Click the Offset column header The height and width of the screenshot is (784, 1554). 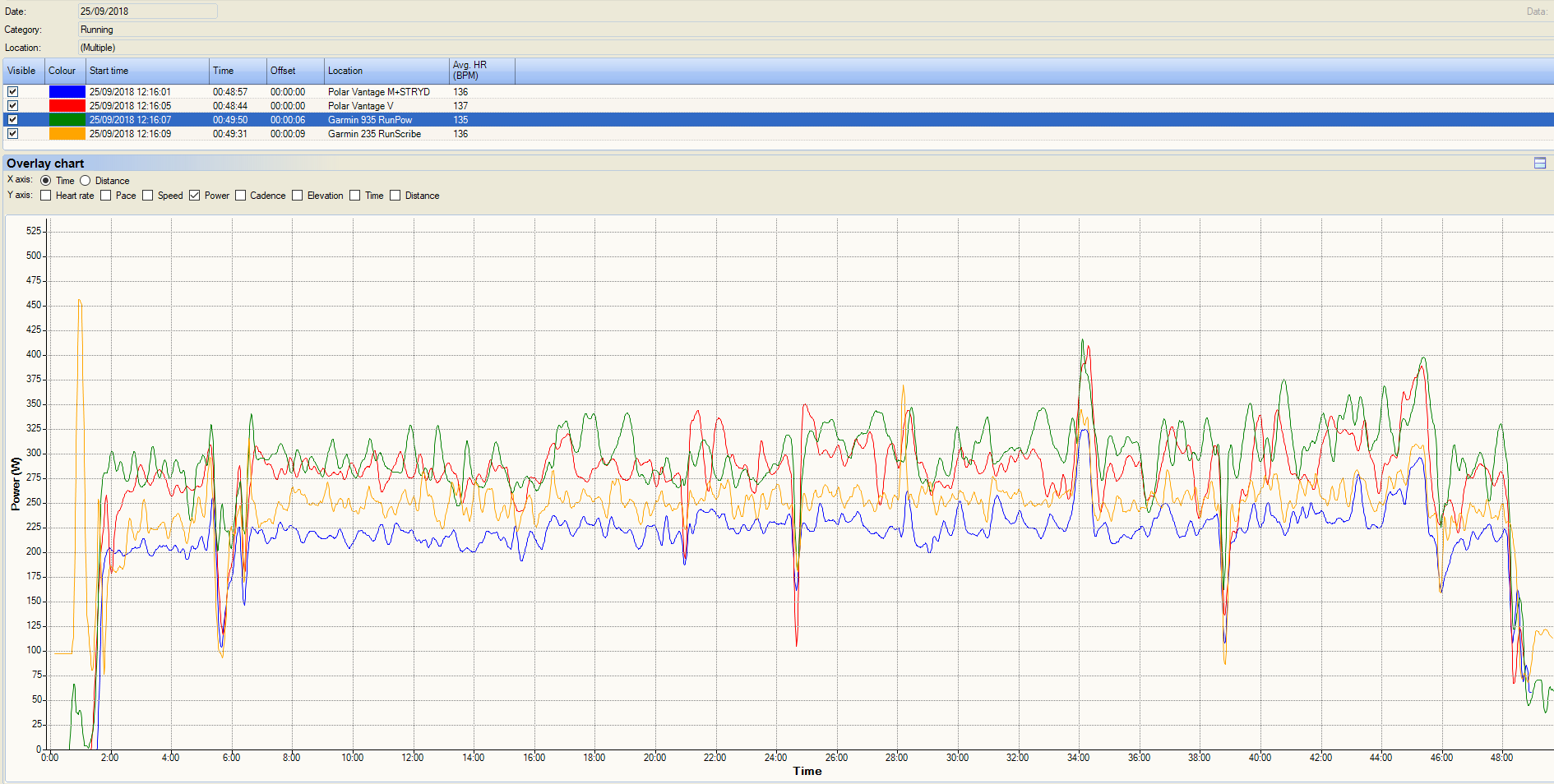[x=294, y=71]
